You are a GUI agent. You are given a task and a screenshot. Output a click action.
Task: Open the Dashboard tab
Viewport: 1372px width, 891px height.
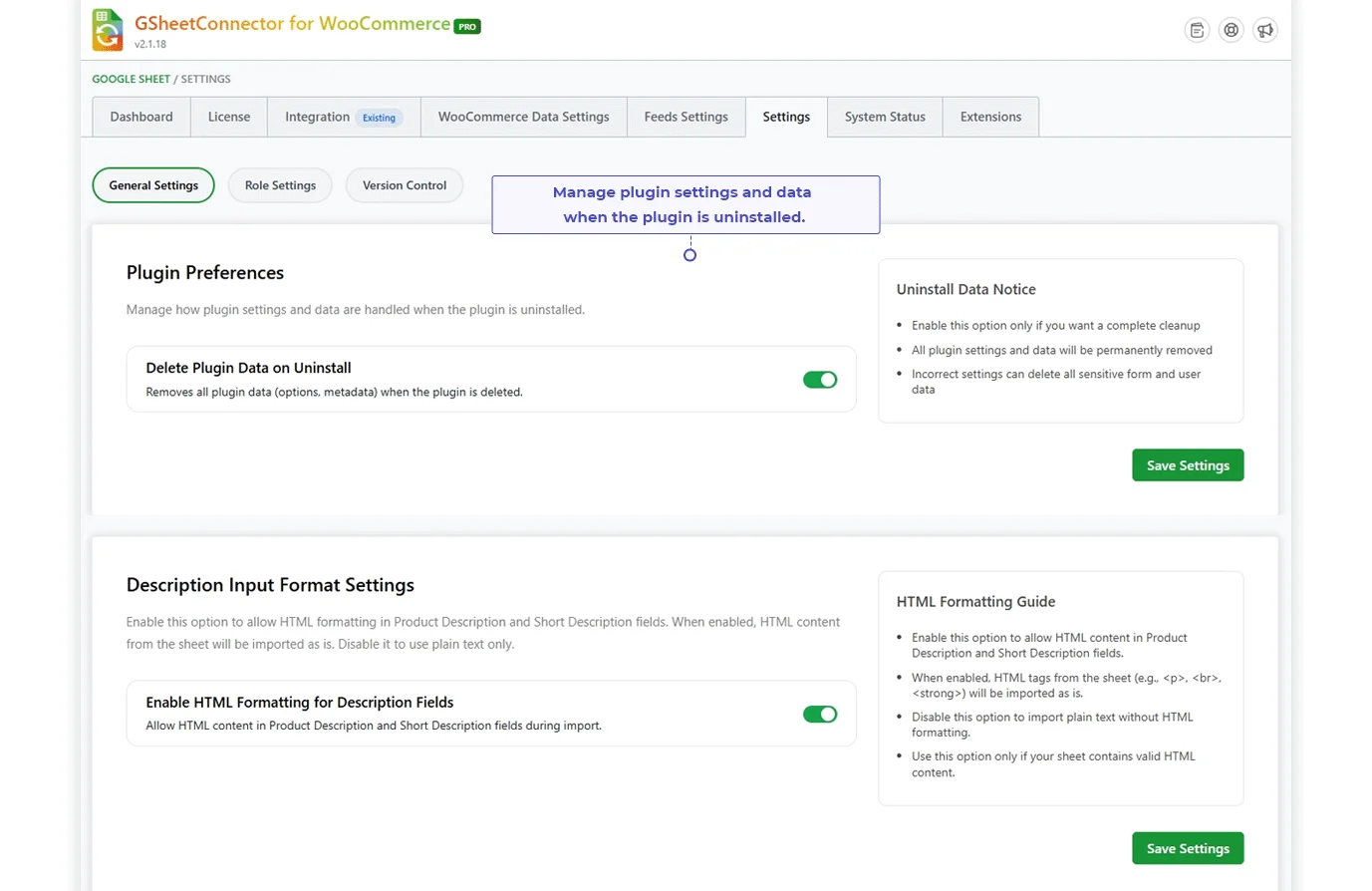coord(141,117)
